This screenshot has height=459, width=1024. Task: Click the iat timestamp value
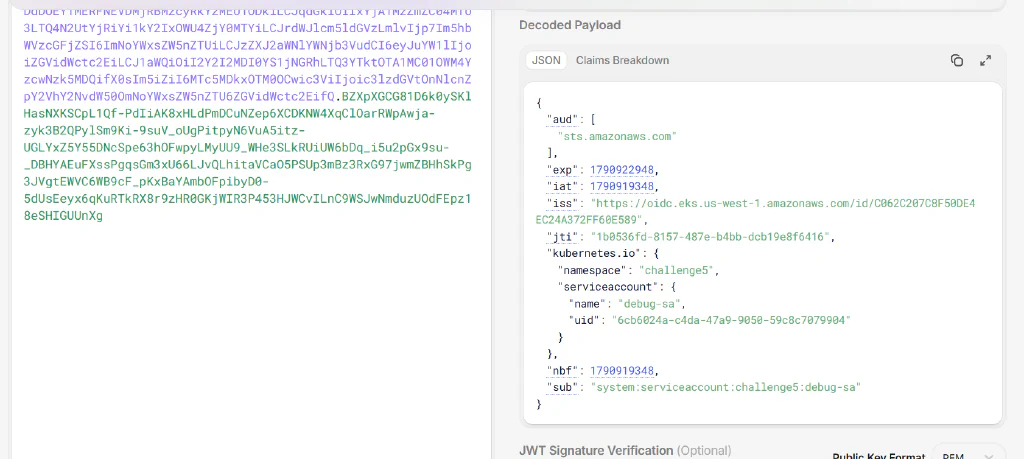point(622,187)
